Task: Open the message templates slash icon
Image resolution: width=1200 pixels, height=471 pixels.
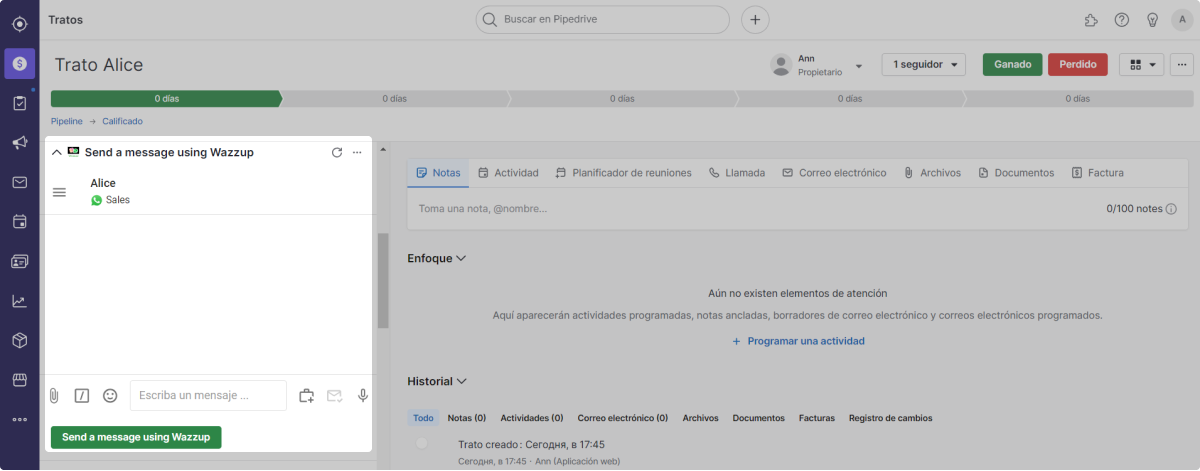Action: (x=82, y=396)
